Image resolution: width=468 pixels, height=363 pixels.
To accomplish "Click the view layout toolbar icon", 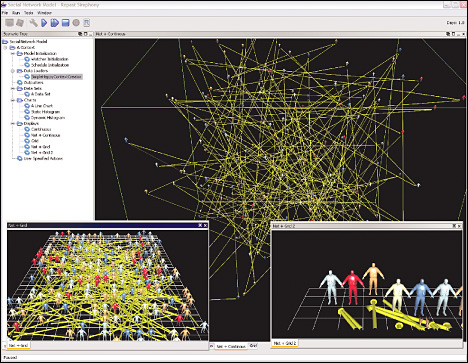I will click(x=87, y=23).
